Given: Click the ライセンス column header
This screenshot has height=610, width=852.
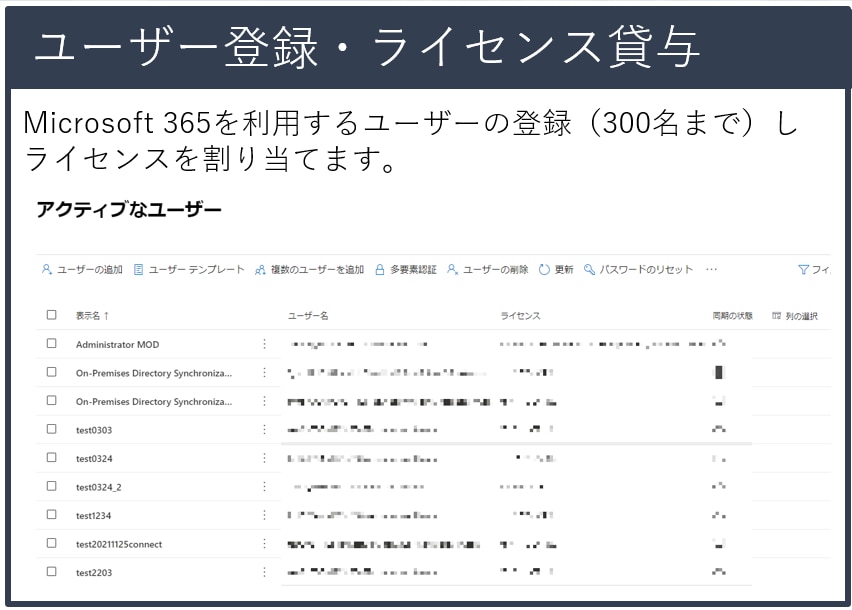Looking at the screenshot, I should tap(520, 316).
